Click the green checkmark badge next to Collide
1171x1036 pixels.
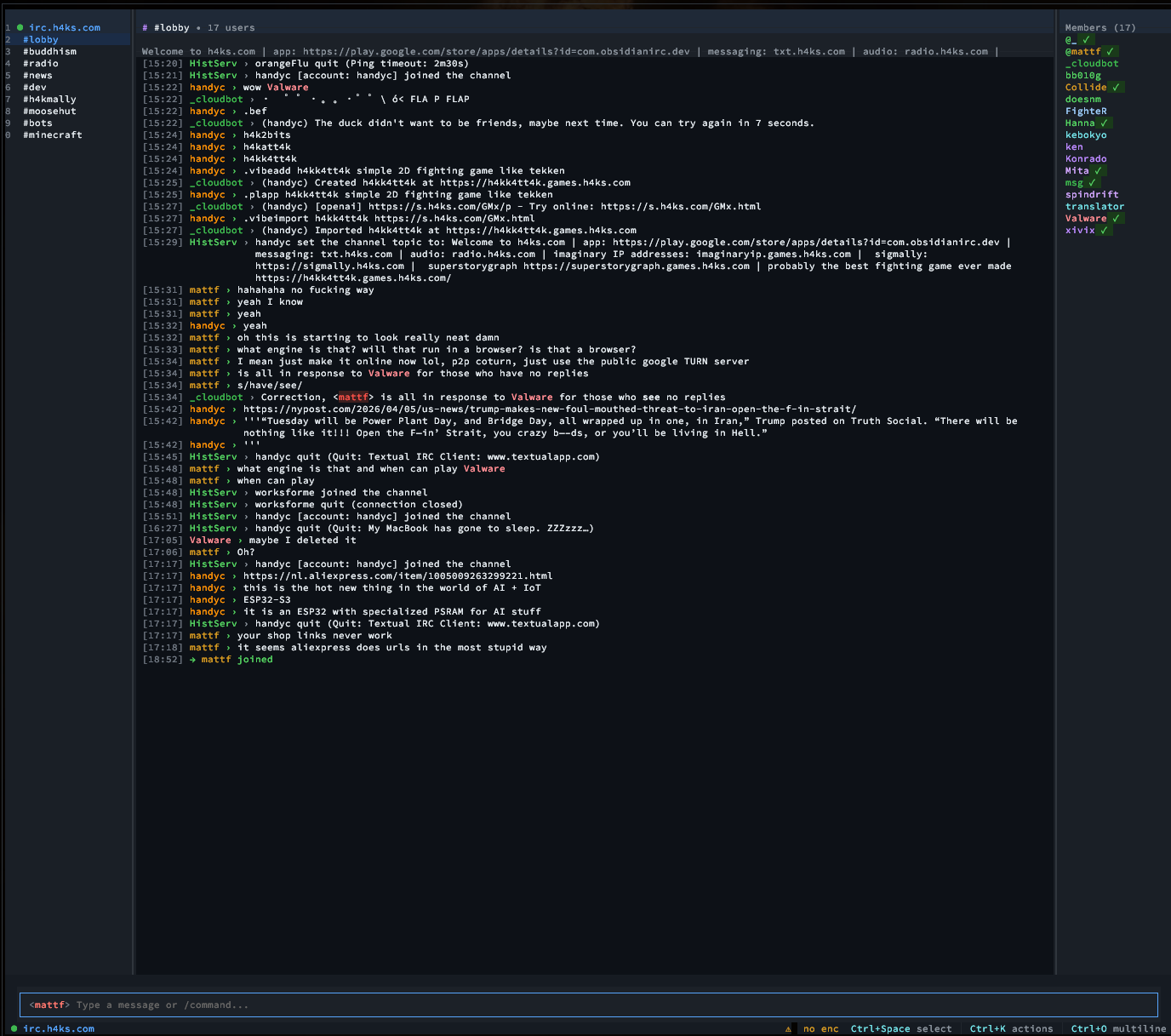1116,87
